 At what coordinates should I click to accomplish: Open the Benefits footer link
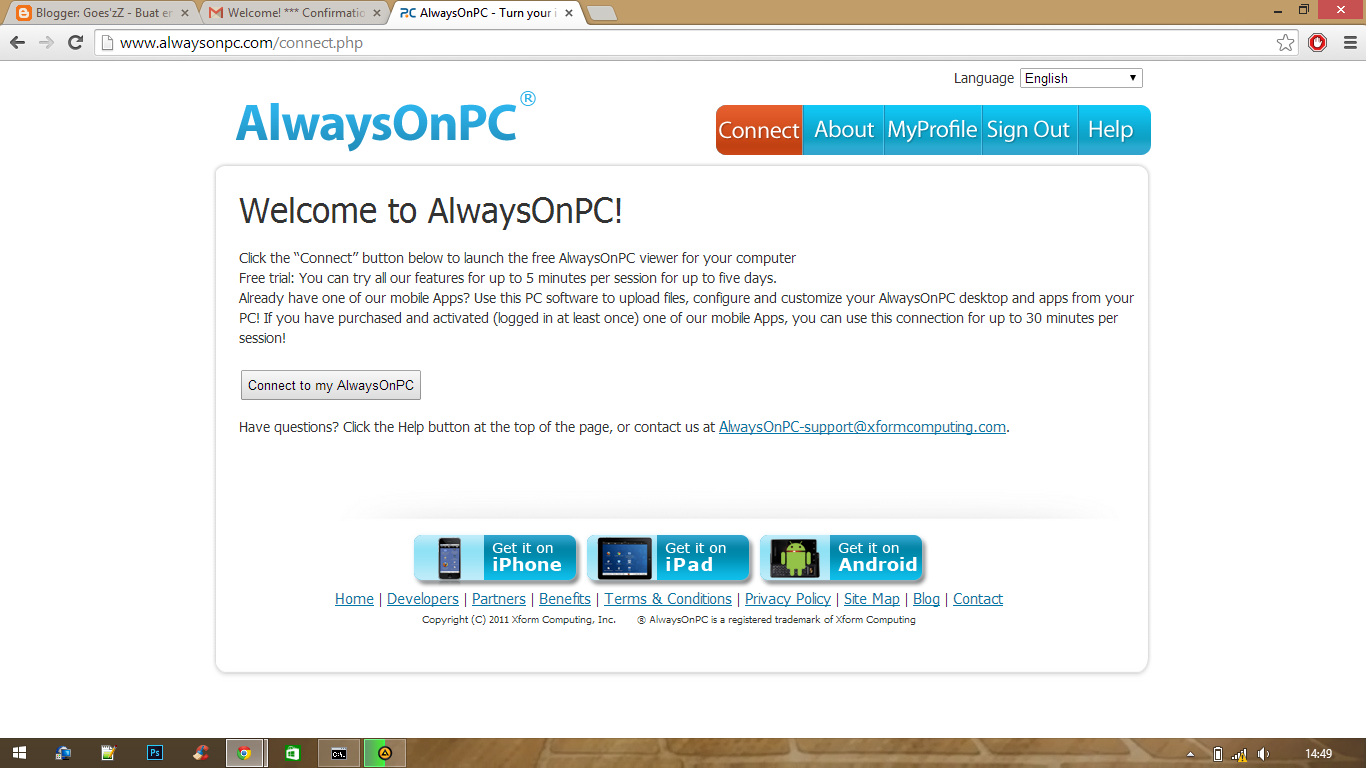coord(565,599)
